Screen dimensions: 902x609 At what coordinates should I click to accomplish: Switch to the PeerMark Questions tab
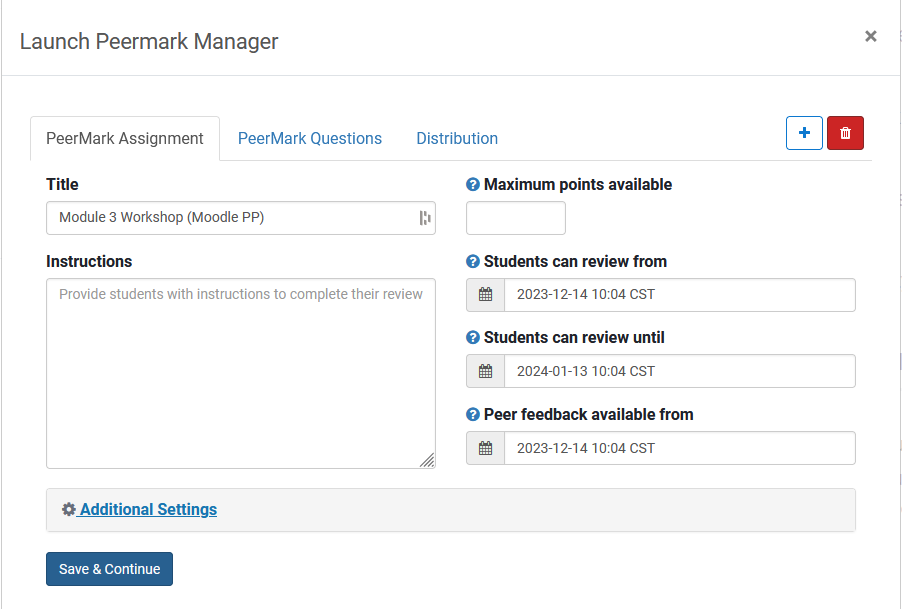(x=309, y=139)
